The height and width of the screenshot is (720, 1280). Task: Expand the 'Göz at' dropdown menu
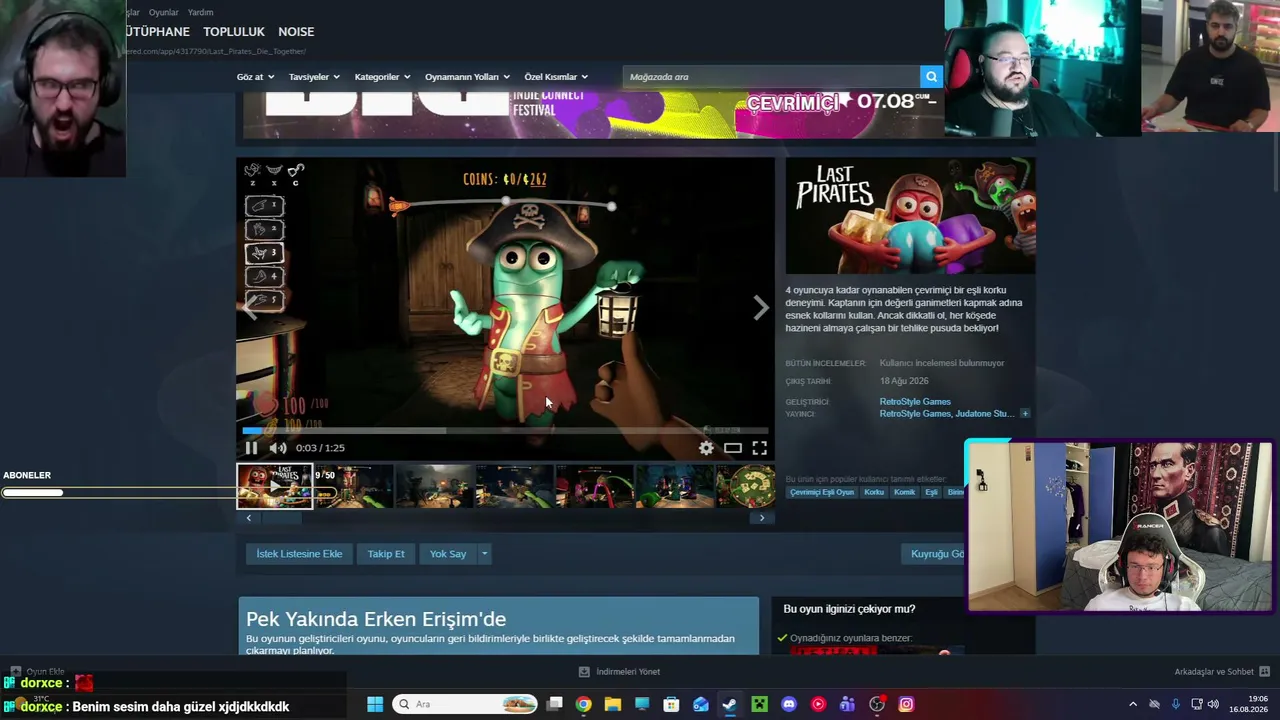(x=255, y=77)
